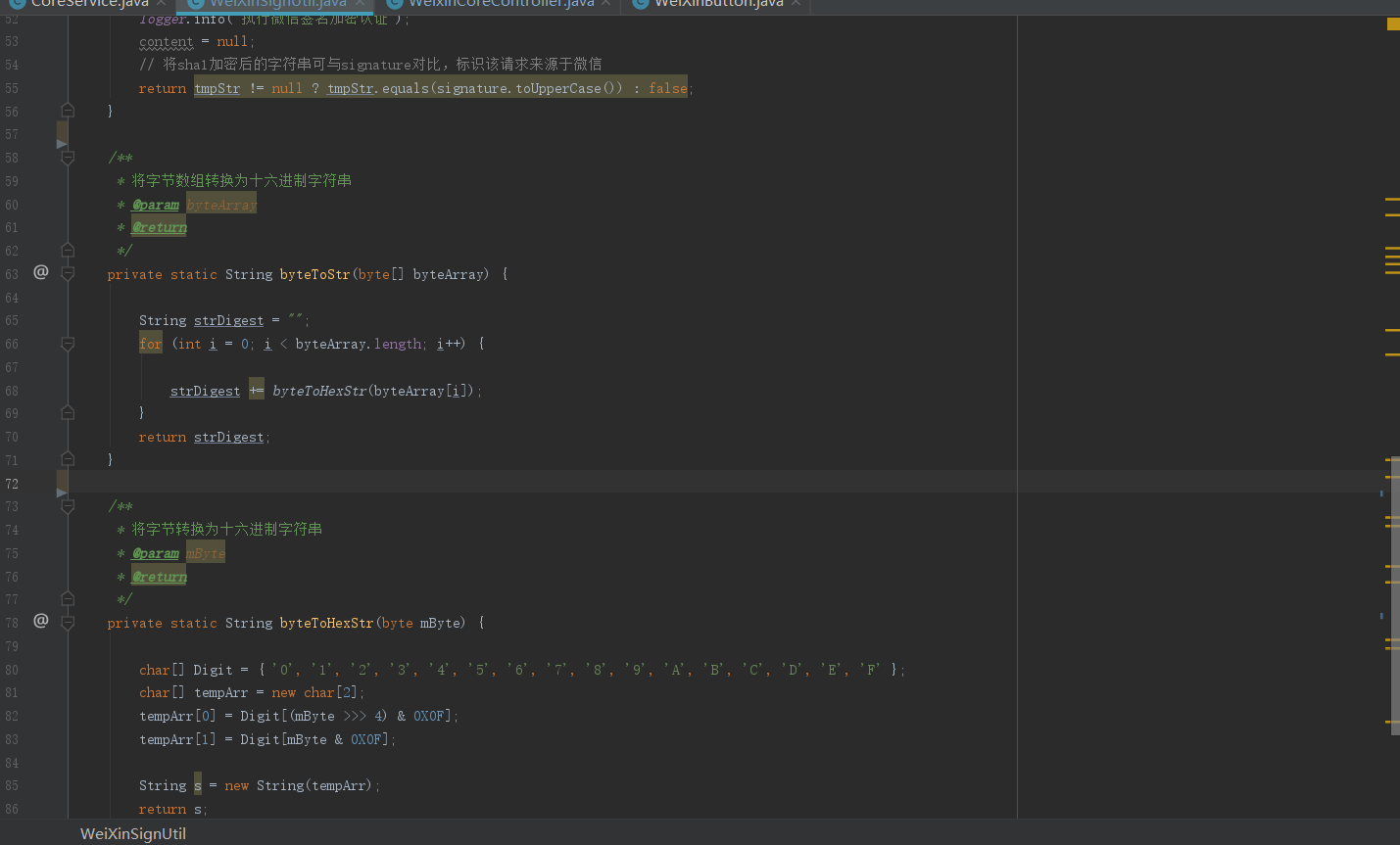Screen dimensions: 1400x845
Task: Collapse fold marker at line 56
Action: tap(68, 110)
